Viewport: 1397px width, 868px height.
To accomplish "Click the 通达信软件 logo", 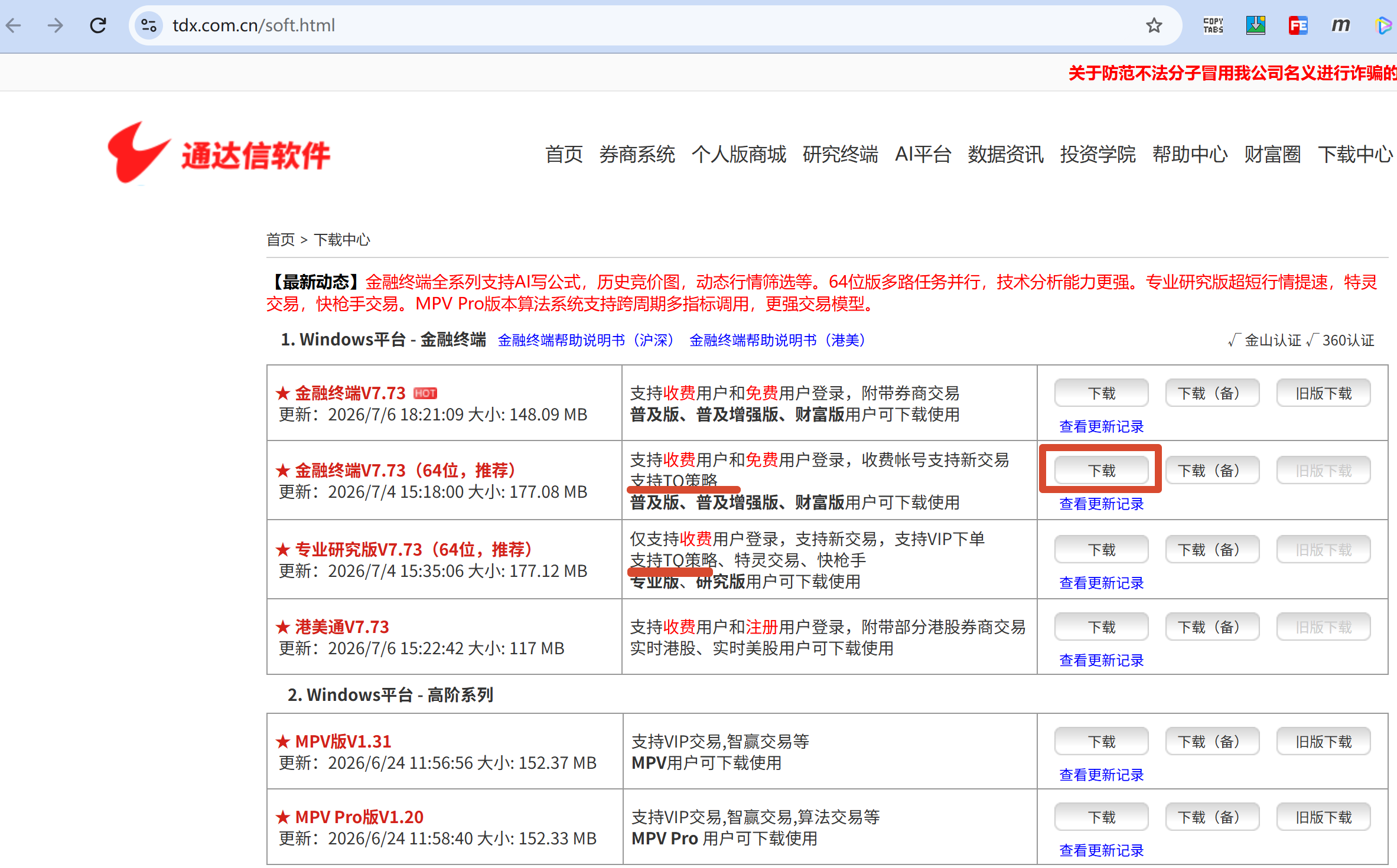I will coord(219,154).
